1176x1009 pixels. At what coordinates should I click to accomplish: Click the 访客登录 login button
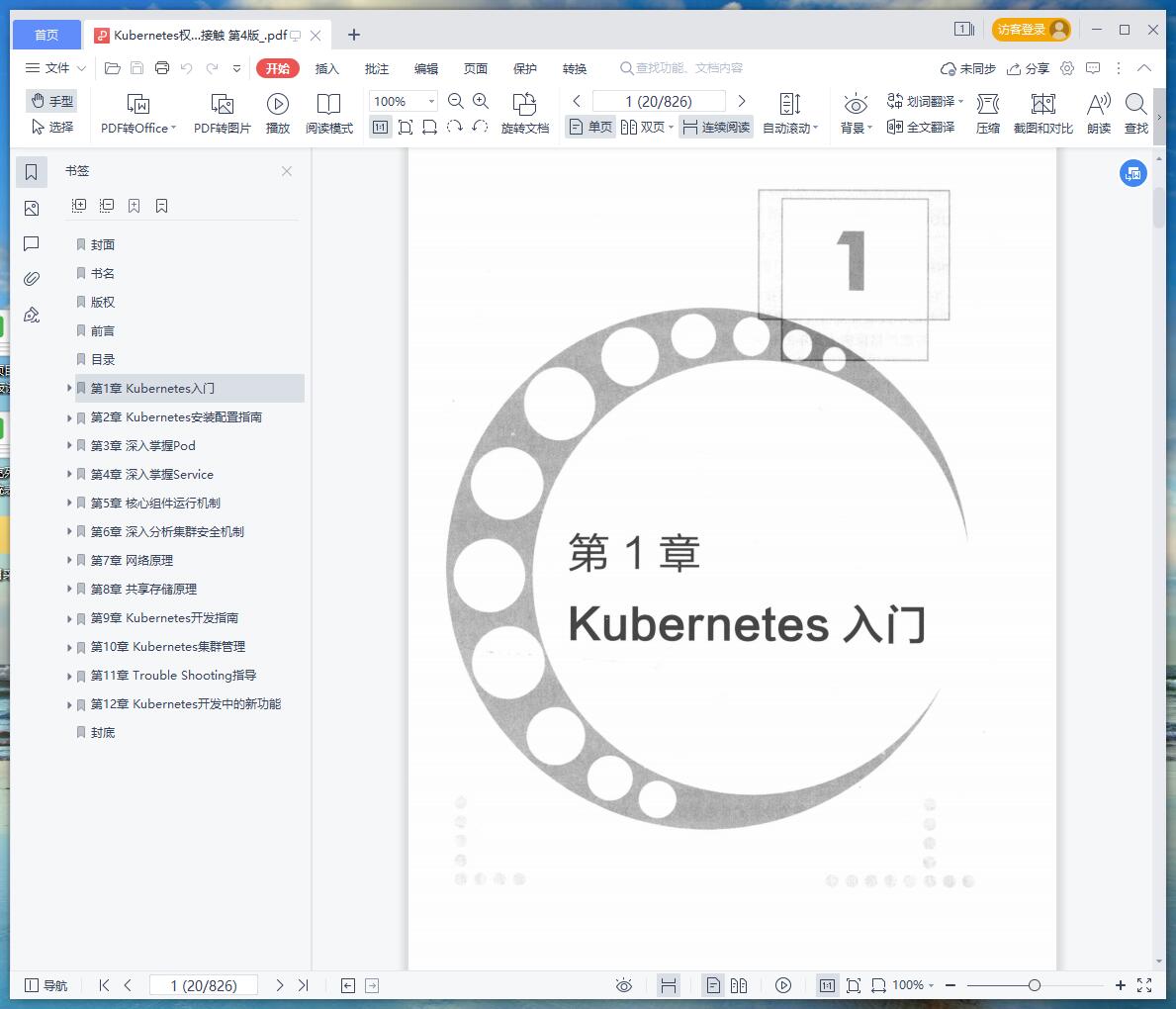coord(1032,30)
